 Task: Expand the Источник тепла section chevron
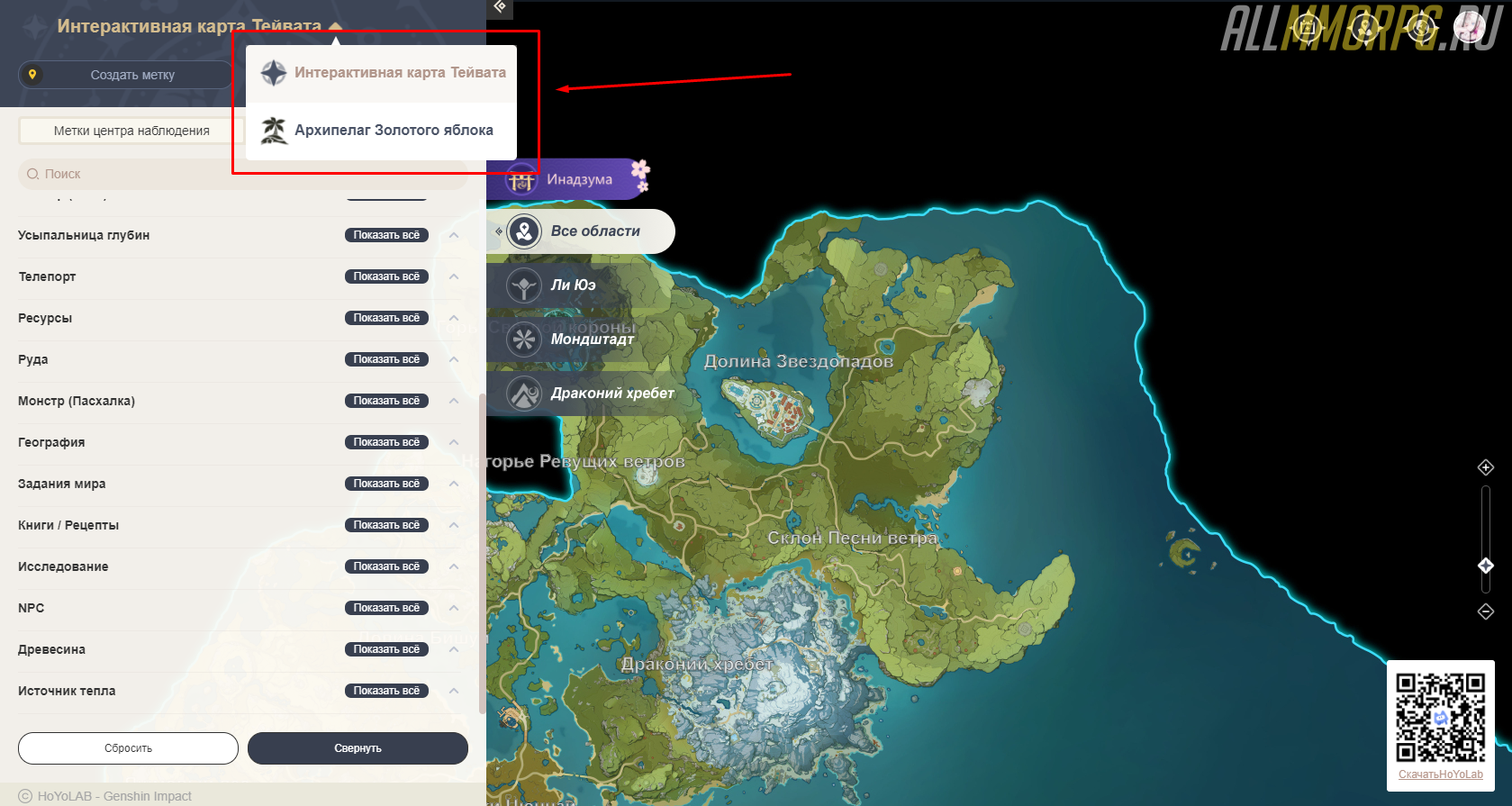pos(454,691)
